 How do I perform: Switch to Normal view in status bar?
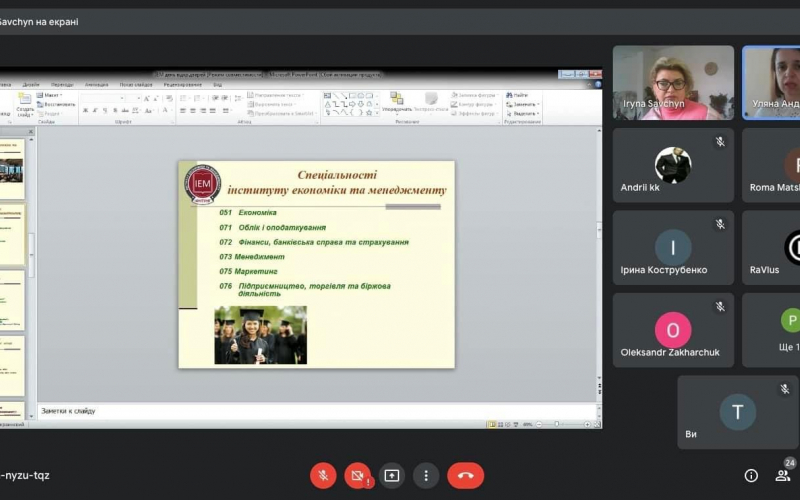pos(492,424)
